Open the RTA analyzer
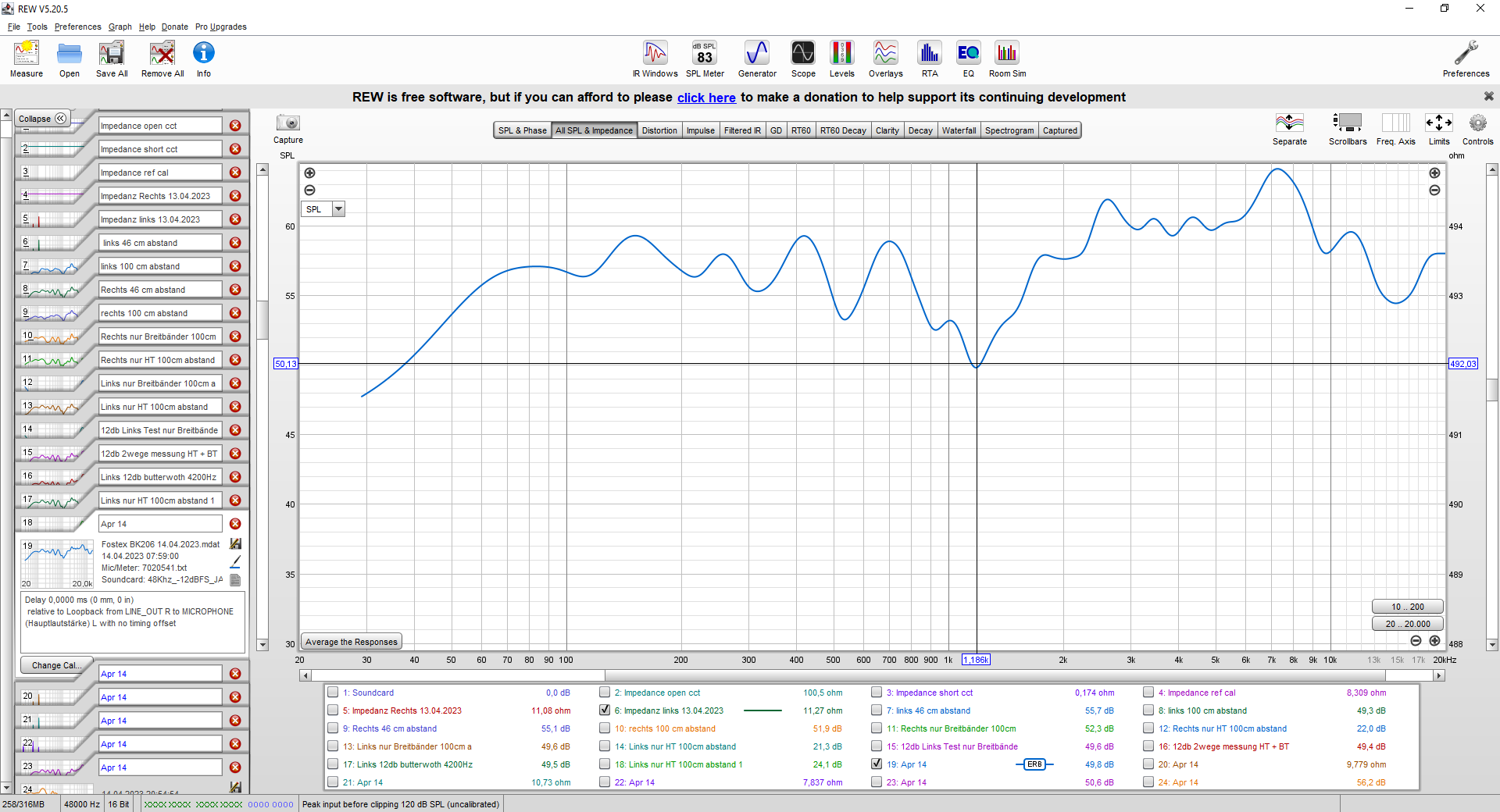Viewport: 1500px width, 812px height. coord(930,59)
